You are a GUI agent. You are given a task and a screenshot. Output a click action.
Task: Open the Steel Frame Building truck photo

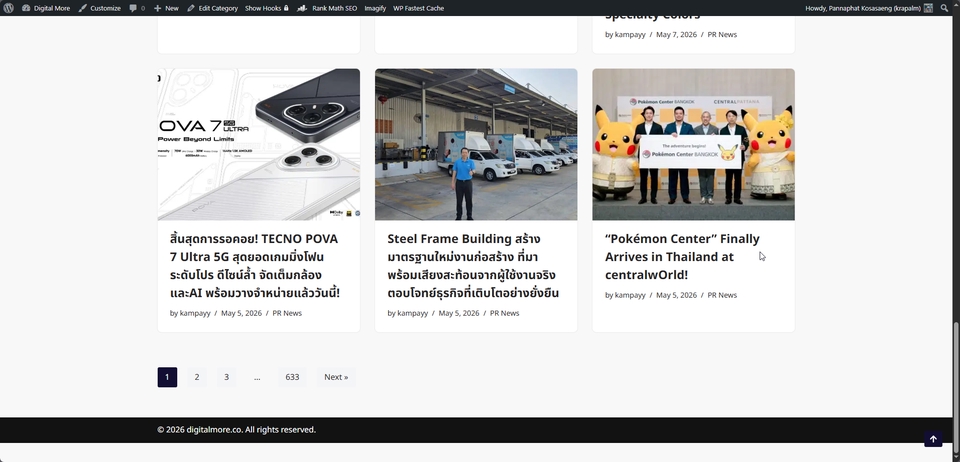pyautogui.click(x=476, y=144)
